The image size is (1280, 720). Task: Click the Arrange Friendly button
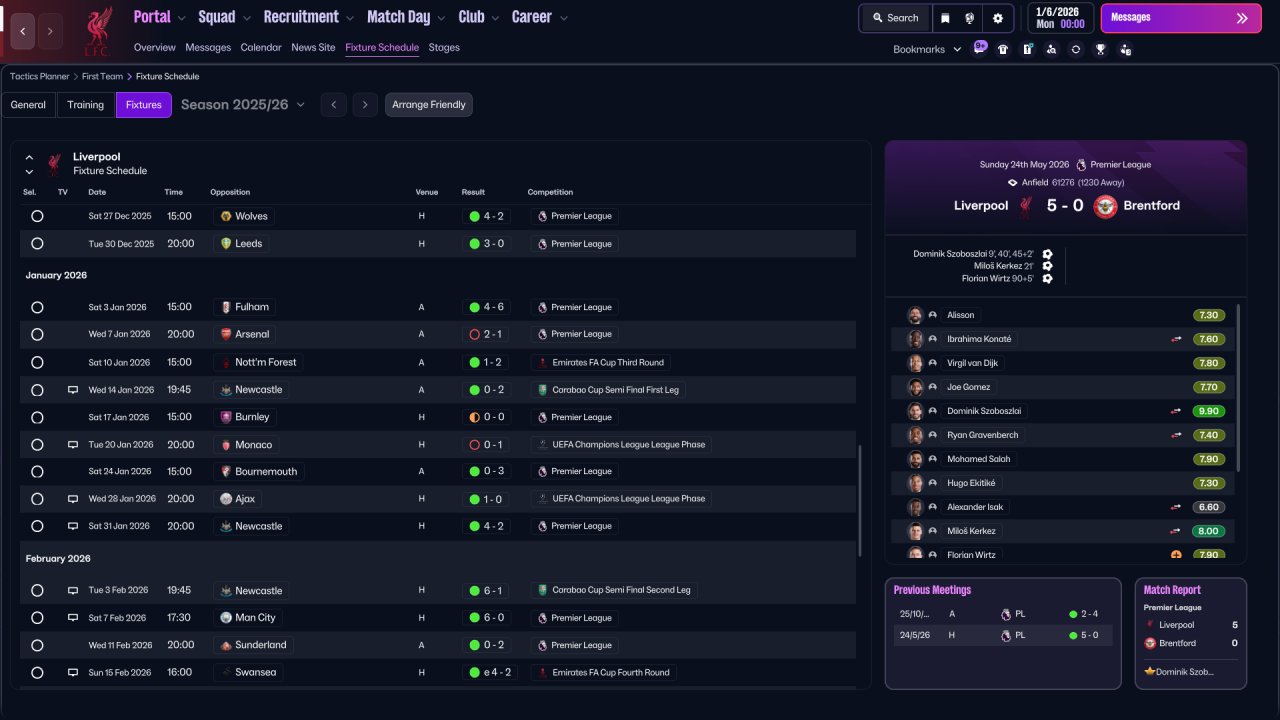(x=429, y=105)
